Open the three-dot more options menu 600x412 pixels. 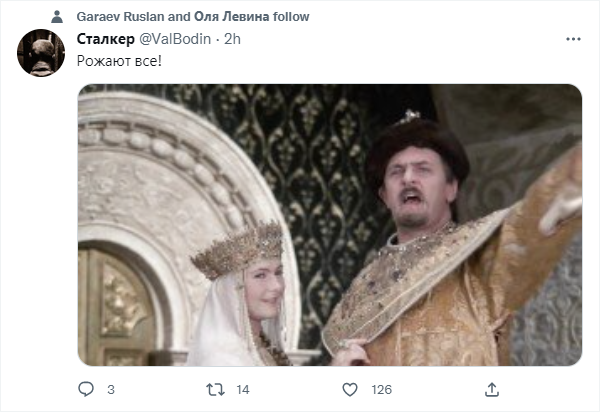click(x=573, y=39)
